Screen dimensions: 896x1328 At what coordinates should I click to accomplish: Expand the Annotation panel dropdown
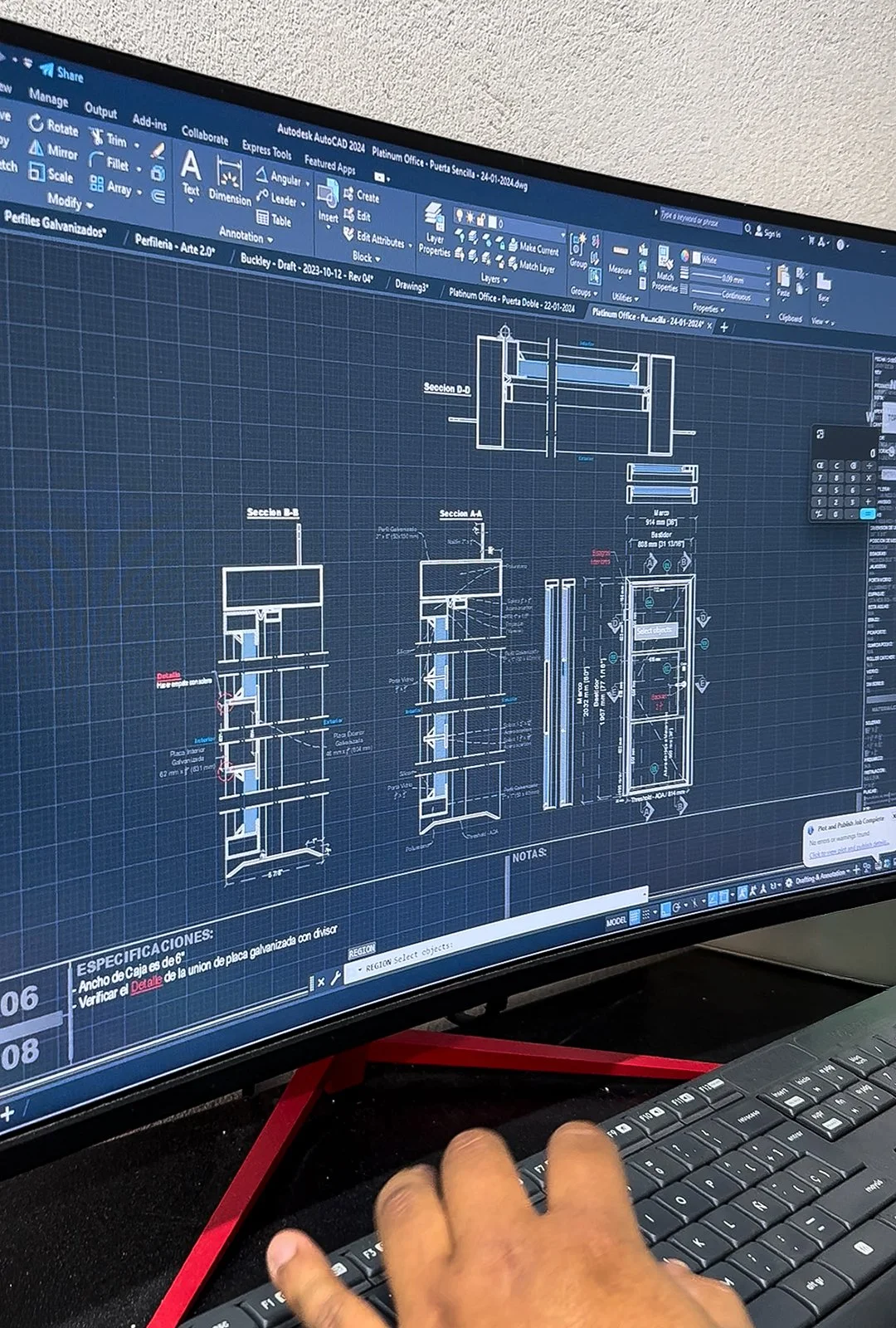click(x=246, y=236)
